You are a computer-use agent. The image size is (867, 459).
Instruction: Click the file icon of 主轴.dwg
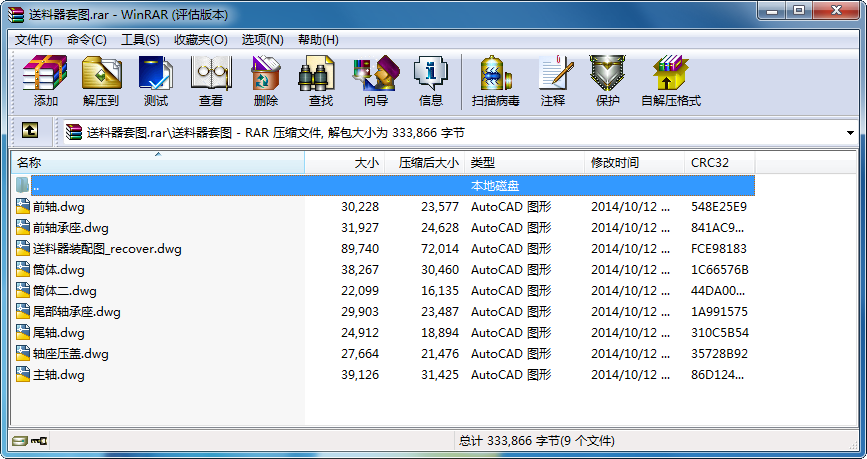click(x=23, y=374)
